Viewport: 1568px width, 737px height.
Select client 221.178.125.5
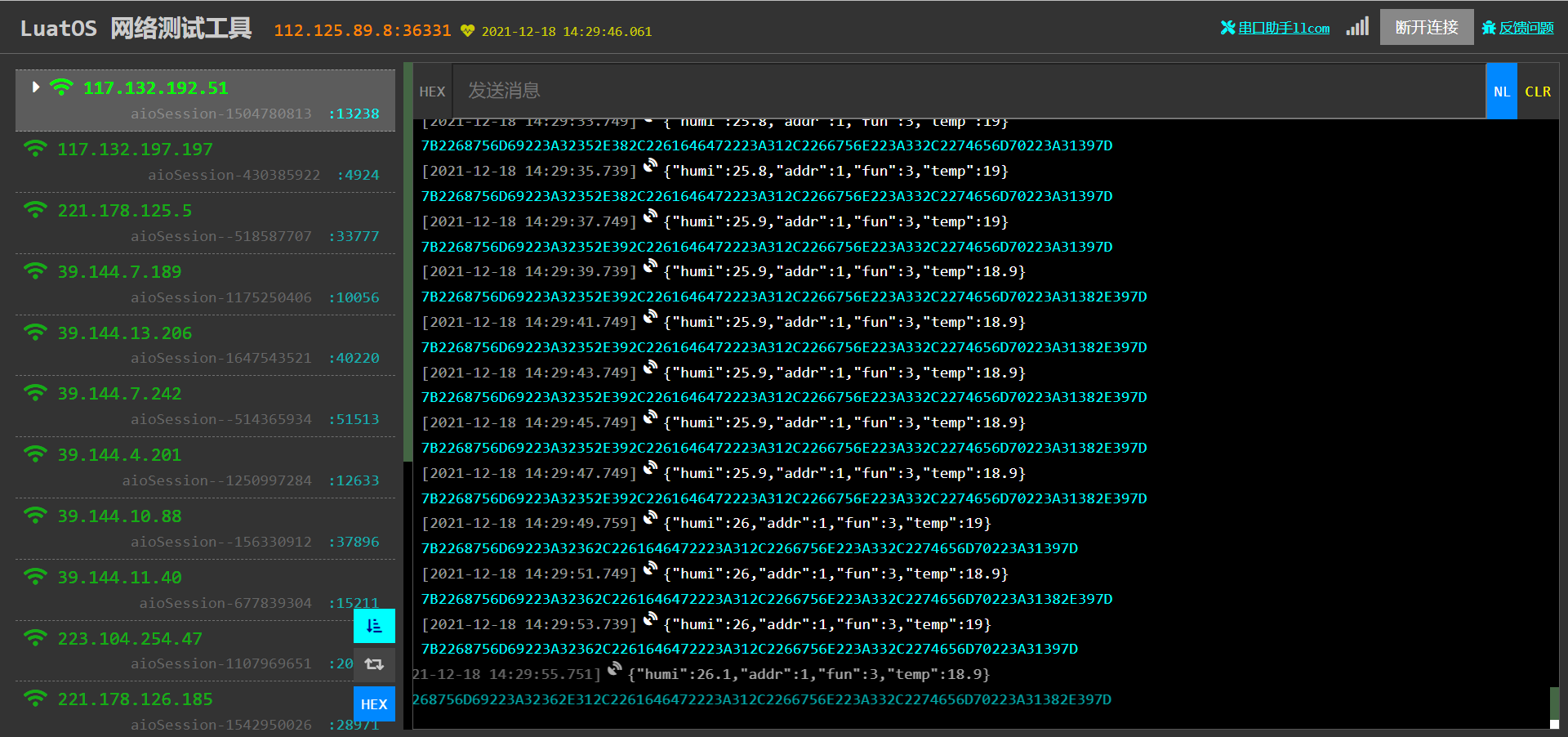click(x=205, y=223)
